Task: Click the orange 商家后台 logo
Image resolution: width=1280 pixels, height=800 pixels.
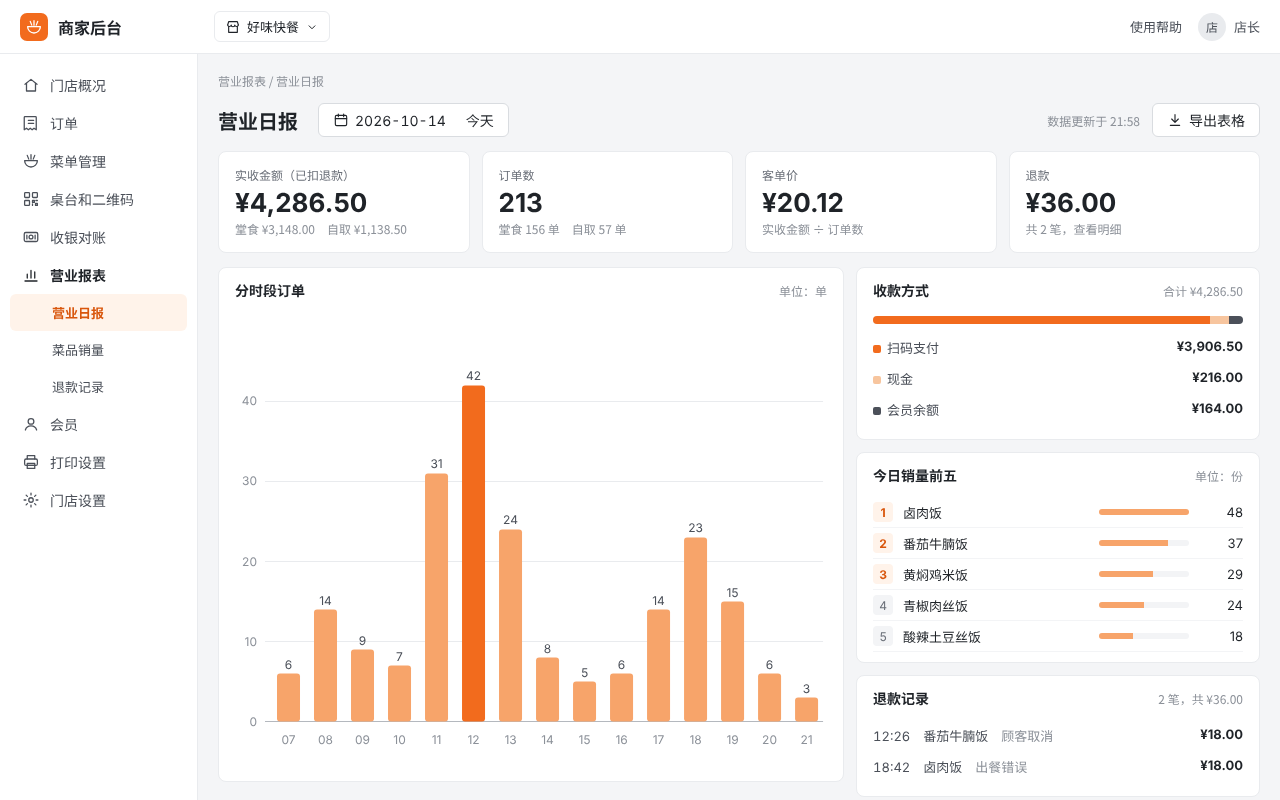Action: 34,27
